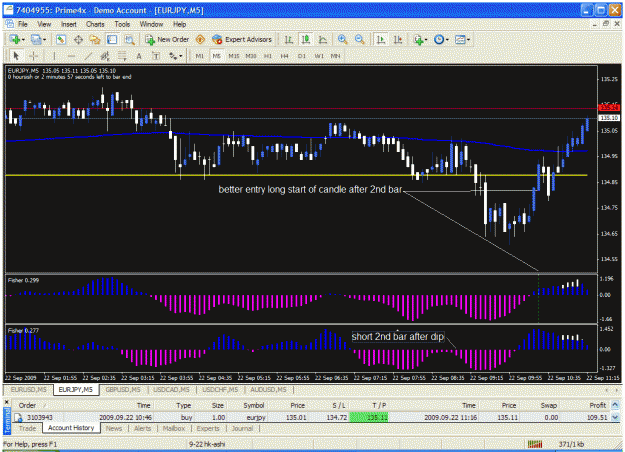Expand the Profiles dropdown arrow
The image size is (625, 452).
point(44,40)
